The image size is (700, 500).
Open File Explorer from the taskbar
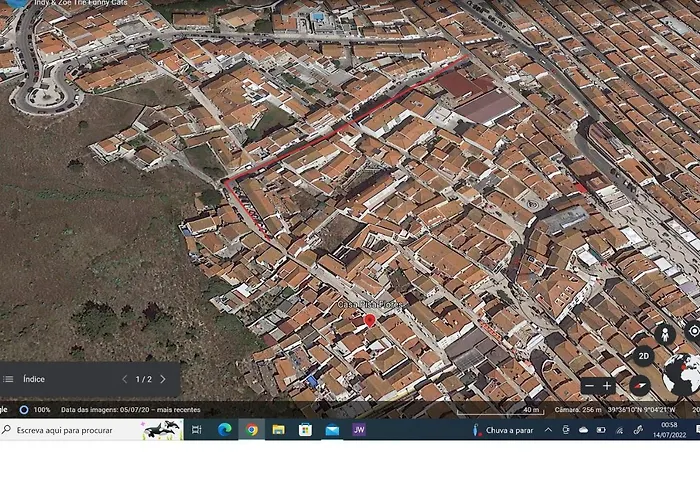[278, 430]
